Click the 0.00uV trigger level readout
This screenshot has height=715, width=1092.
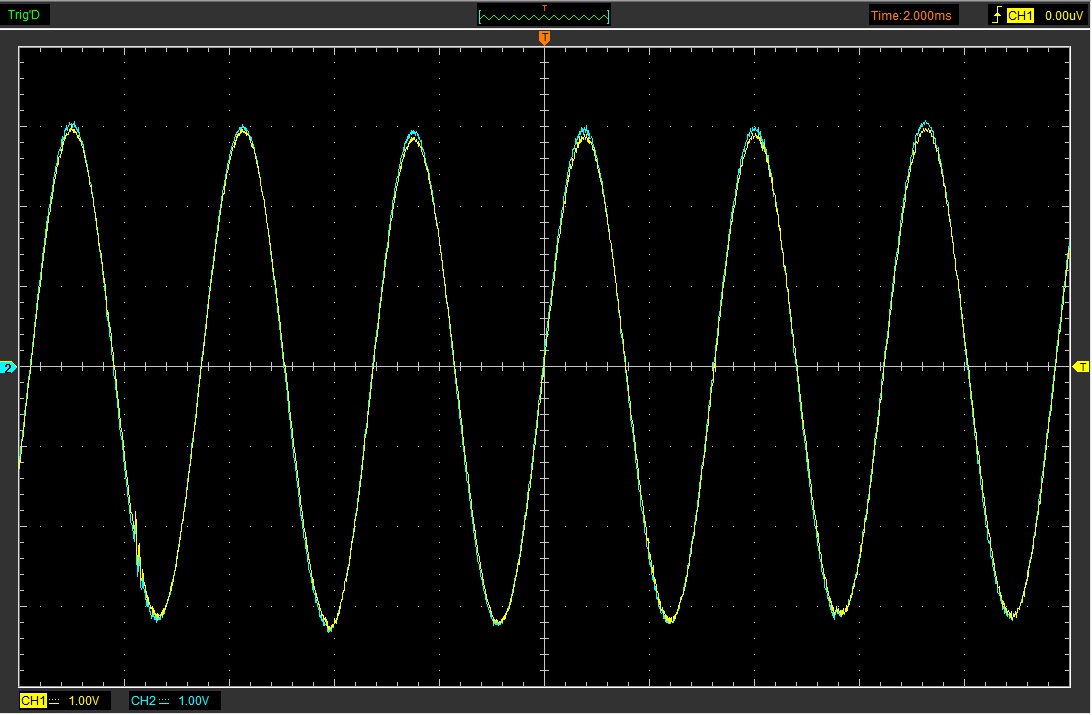(x=1061, y=15)
